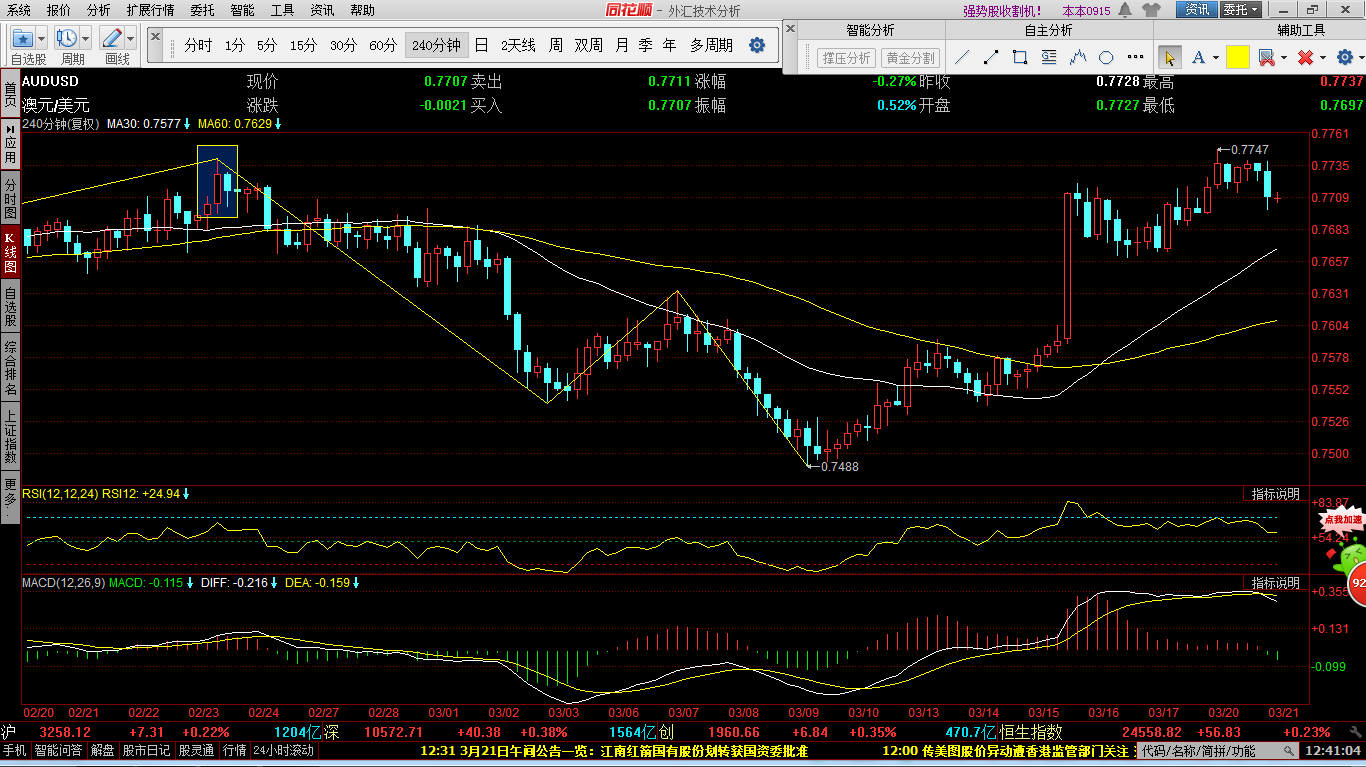Click the 周期 clock icon
The image size is (1366, 767).
pyautogui.click(x=67, y=39)
